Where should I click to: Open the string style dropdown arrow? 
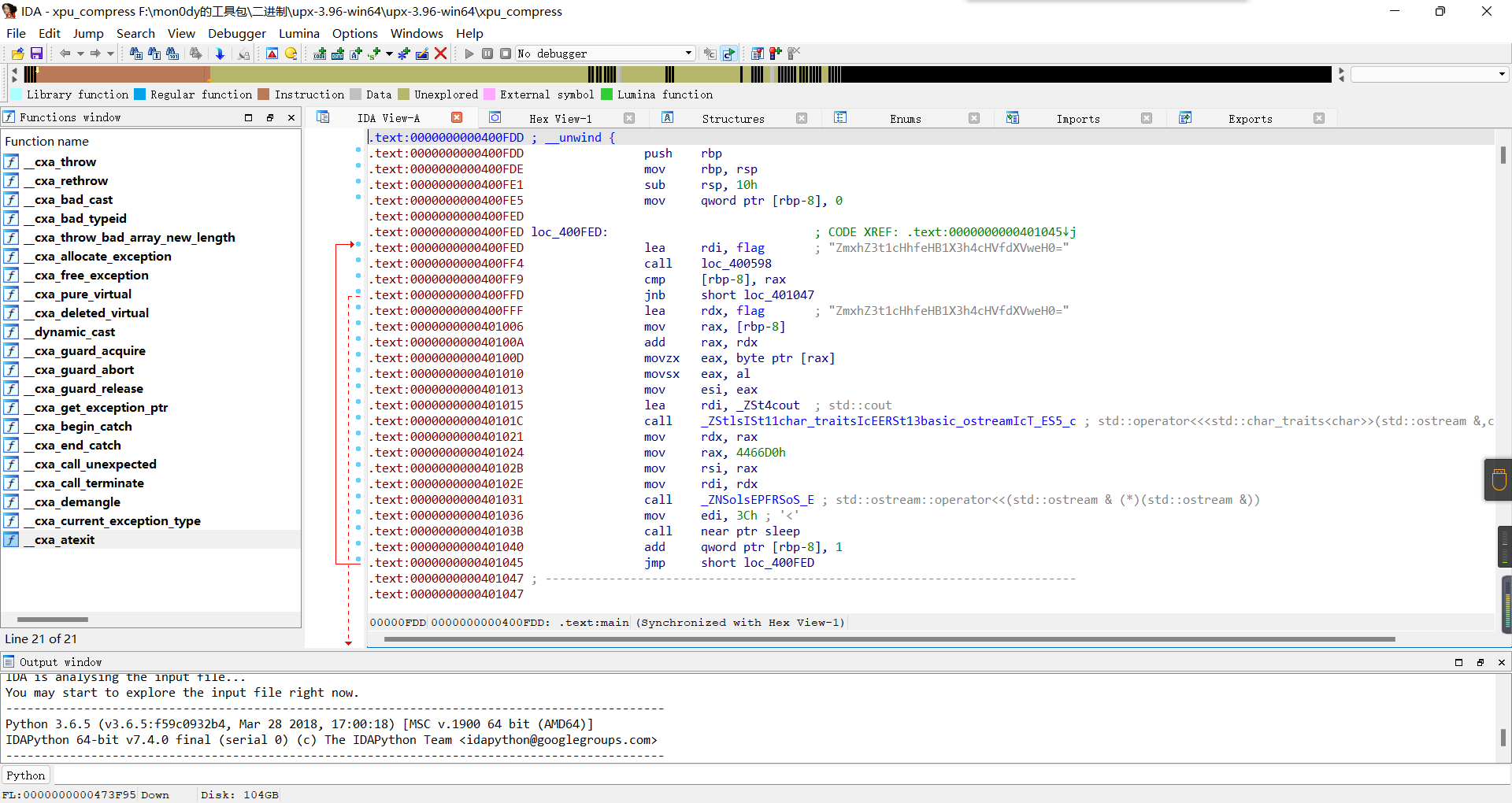coord(389,54)
